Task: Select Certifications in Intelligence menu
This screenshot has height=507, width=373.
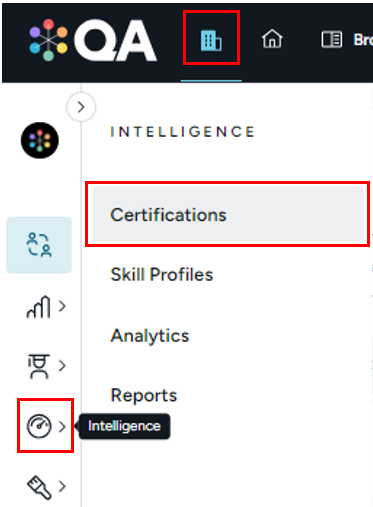Action: pyautogui.click(x=228, y=214)
